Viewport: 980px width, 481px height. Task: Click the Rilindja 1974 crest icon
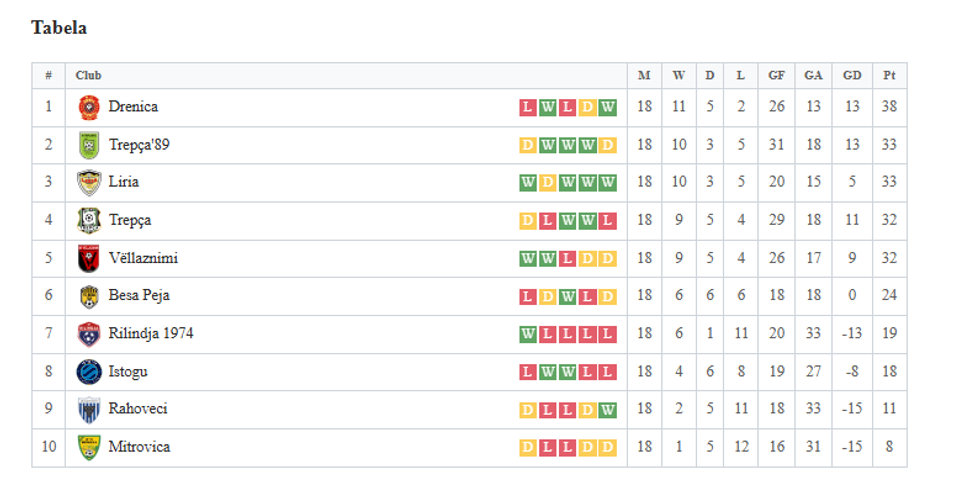tap(89, 334)
